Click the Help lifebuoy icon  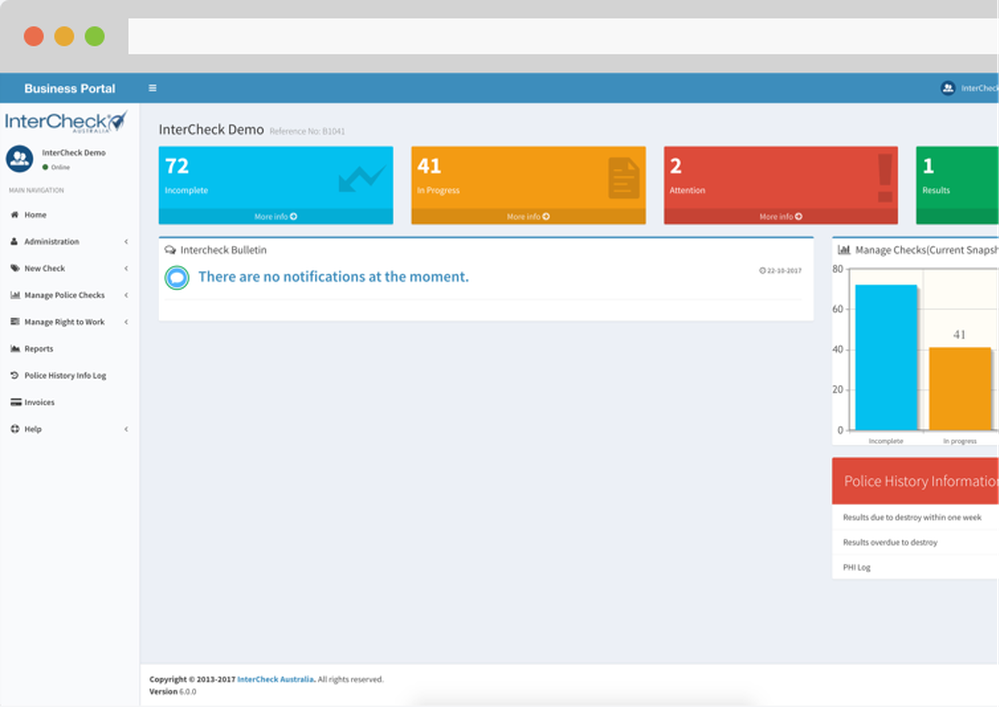[x=15, y=429]
